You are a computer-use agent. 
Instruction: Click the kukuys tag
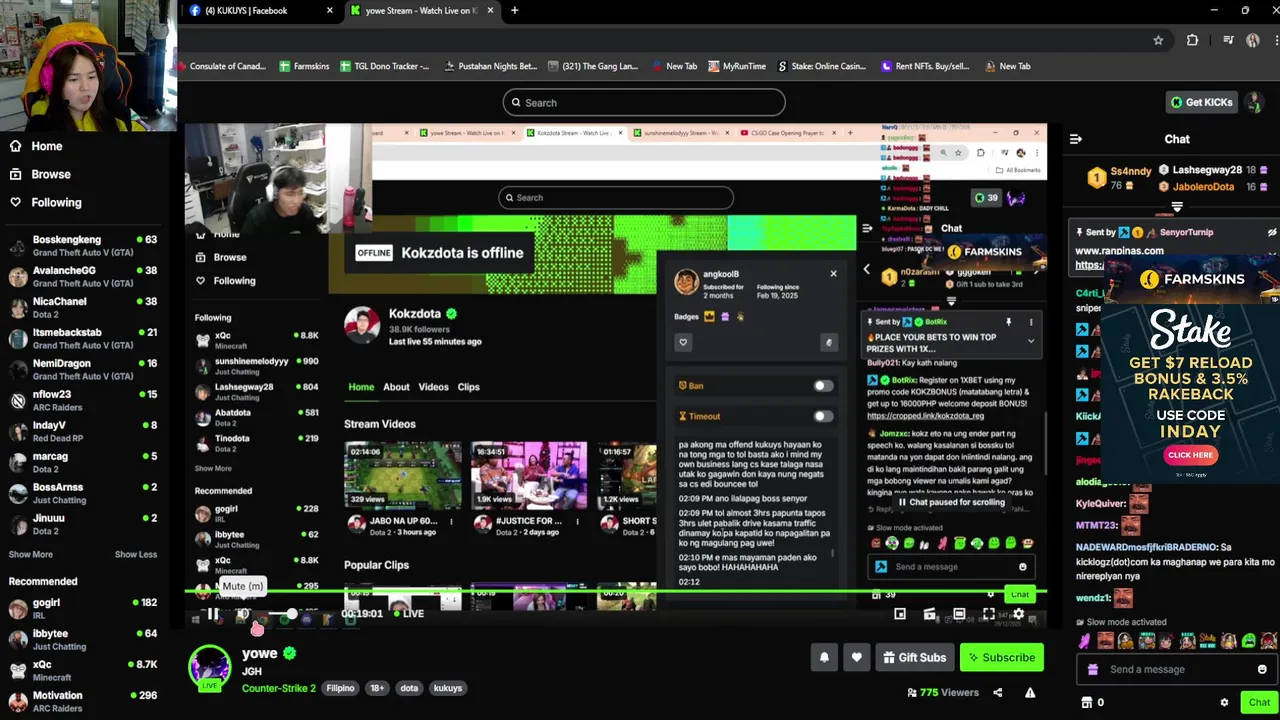click(448, 688)
